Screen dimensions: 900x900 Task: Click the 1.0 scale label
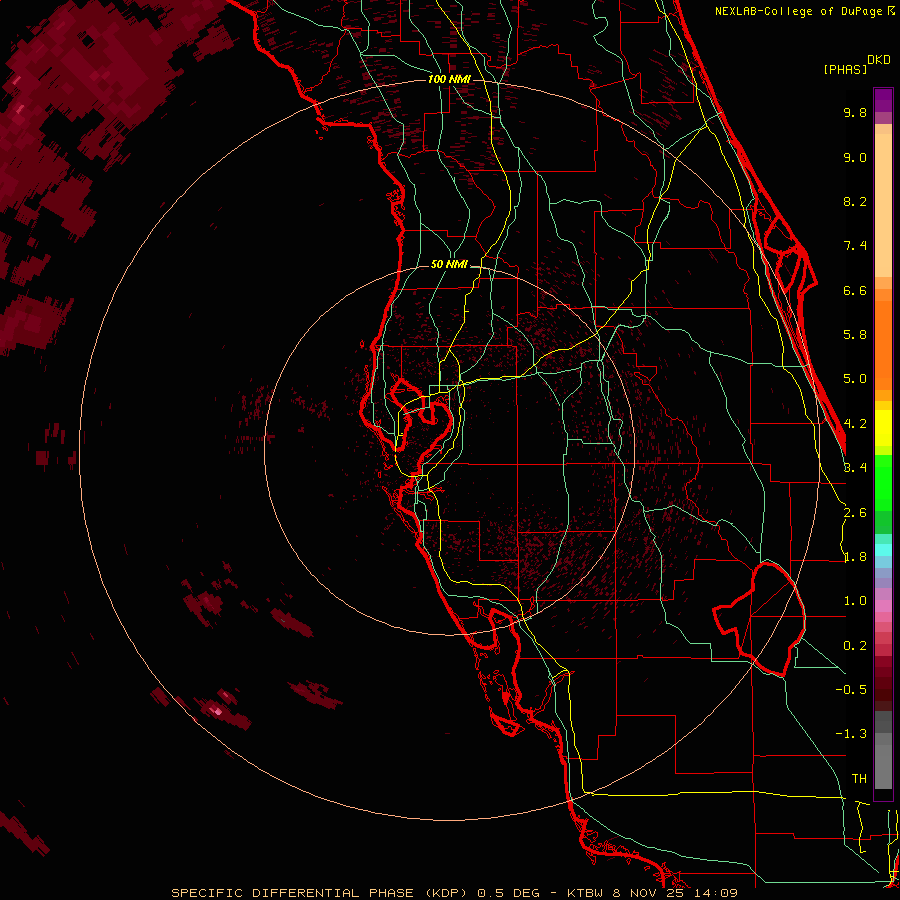(x=855, y=601)
